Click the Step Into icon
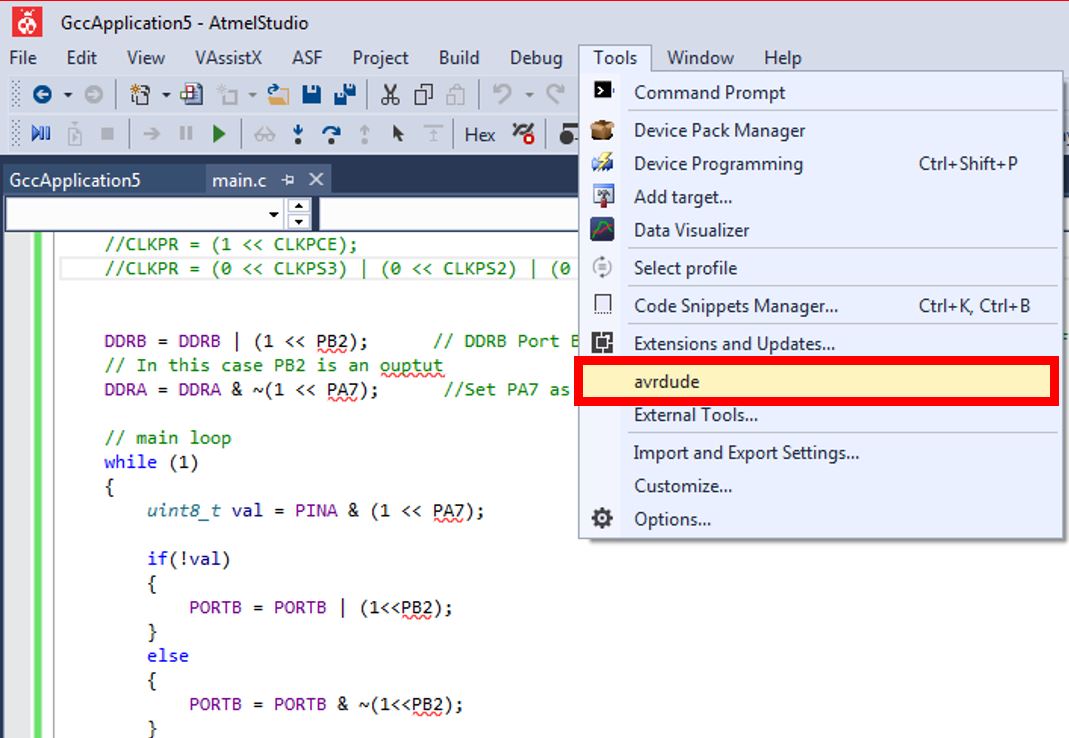The image size is (1069, 738). point(298,134)
